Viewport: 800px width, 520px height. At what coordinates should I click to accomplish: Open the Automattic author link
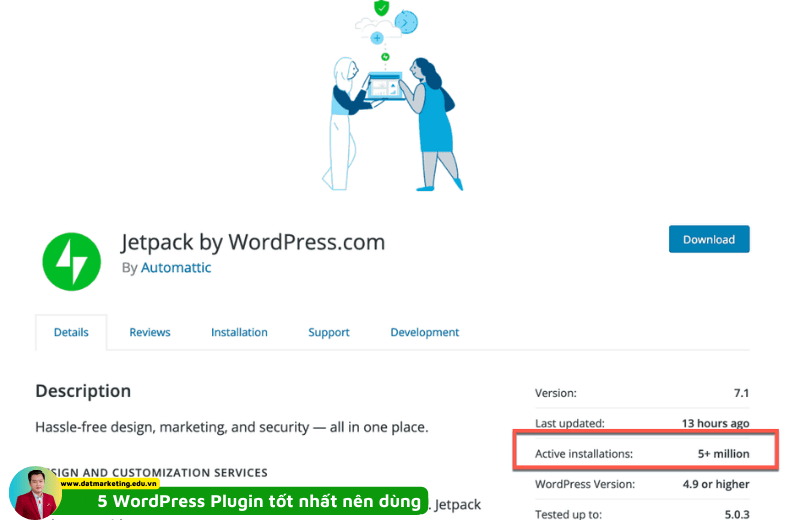tap(176, 267)
